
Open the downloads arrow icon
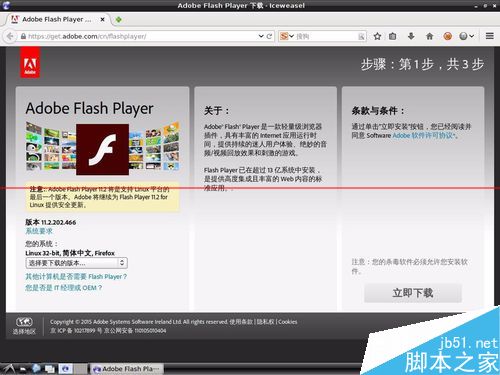411,36
